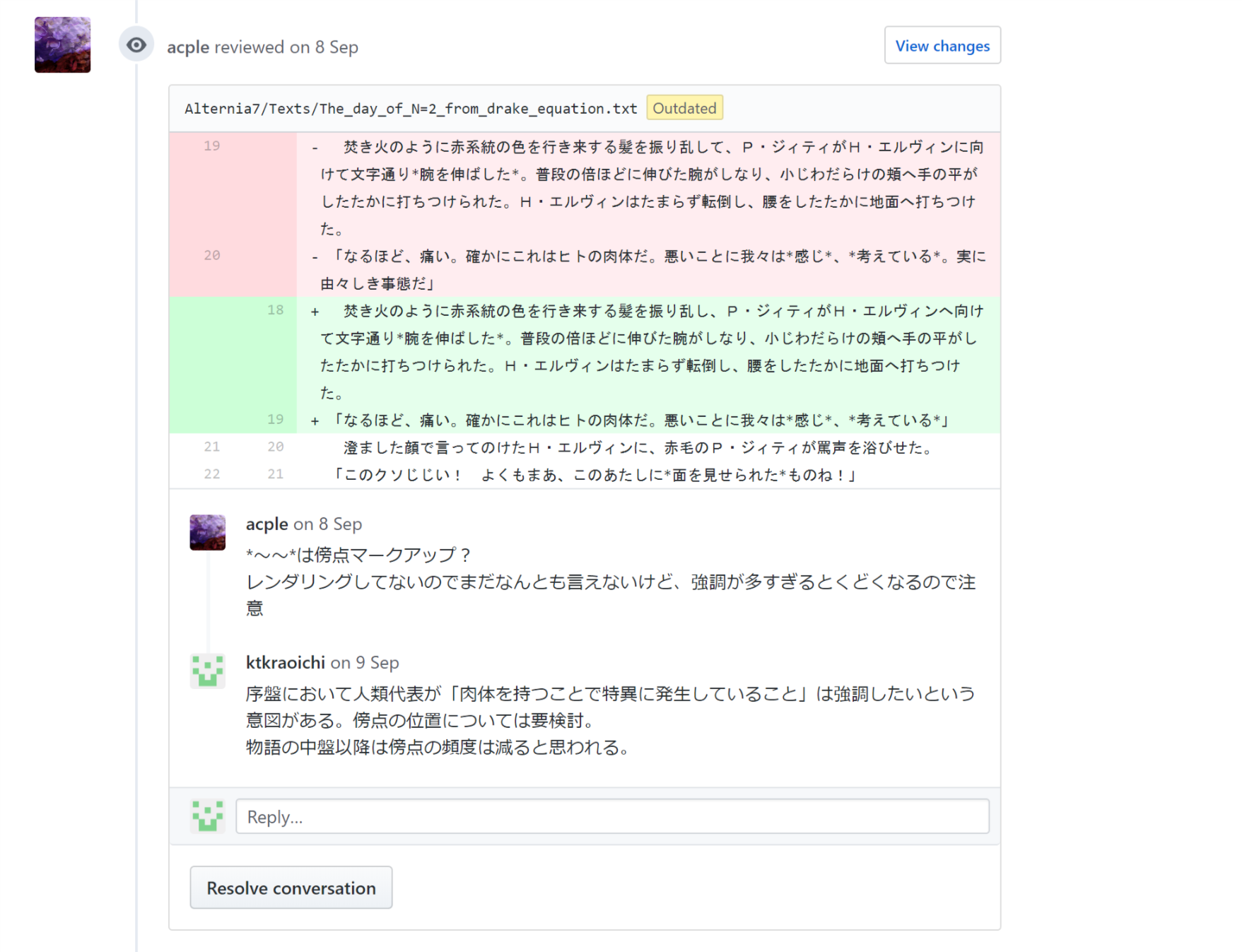
Task: Click line number 18 in the added code
Action: (x=275, y=310)
